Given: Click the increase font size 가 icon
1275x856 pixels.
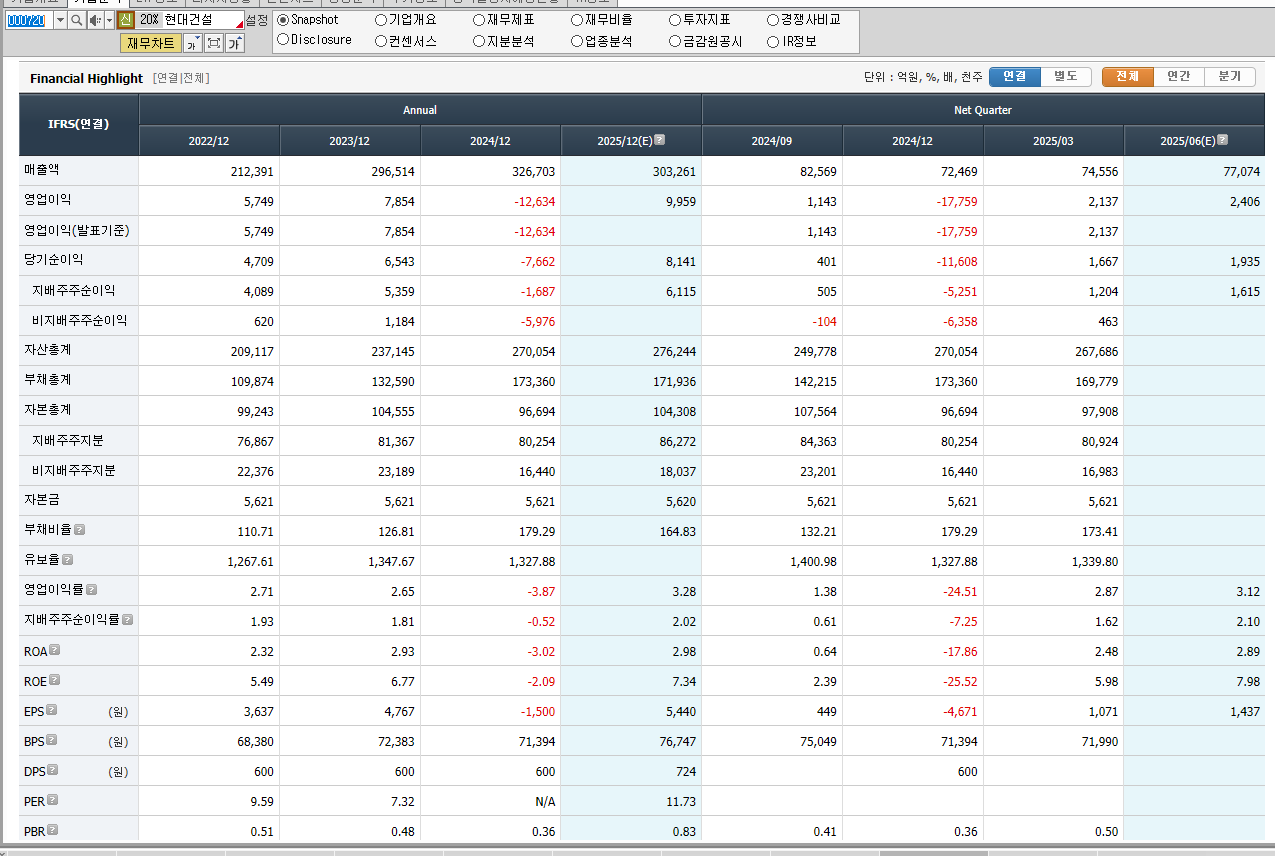Looking at the screenshot, I should click(x=235, y=43).
